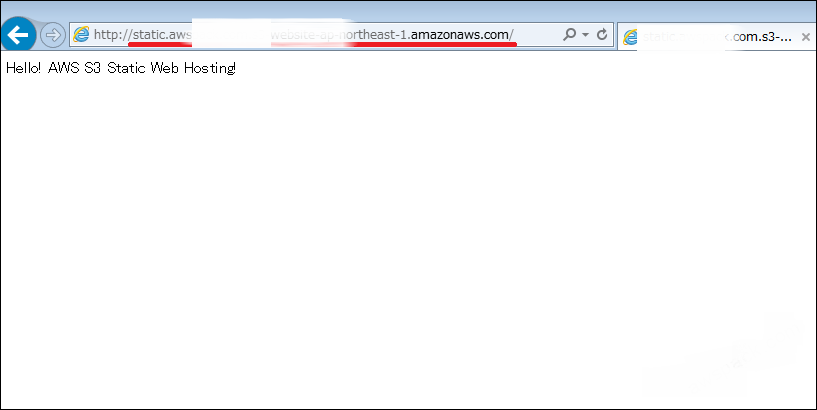The image size is (817, 410).
Task: Click the Internet Explorer icon in address bar
Action: coord(81,35)
